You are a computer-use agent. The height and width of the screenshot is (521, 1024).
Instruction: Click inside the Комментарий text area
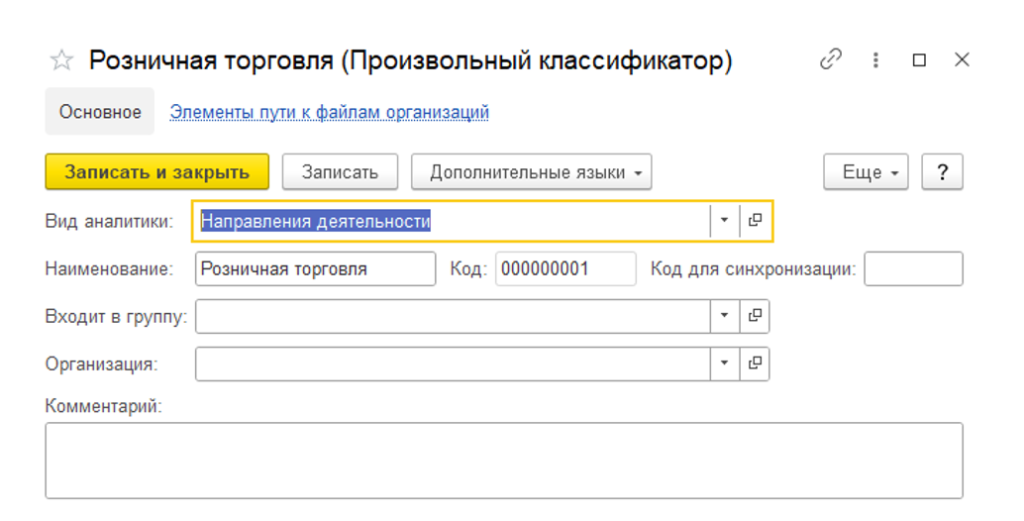[503, 460]
